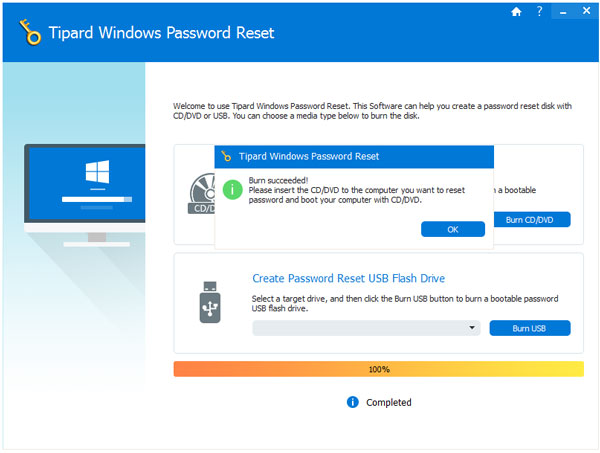Click the green info icon in dialog

[232, 187]
